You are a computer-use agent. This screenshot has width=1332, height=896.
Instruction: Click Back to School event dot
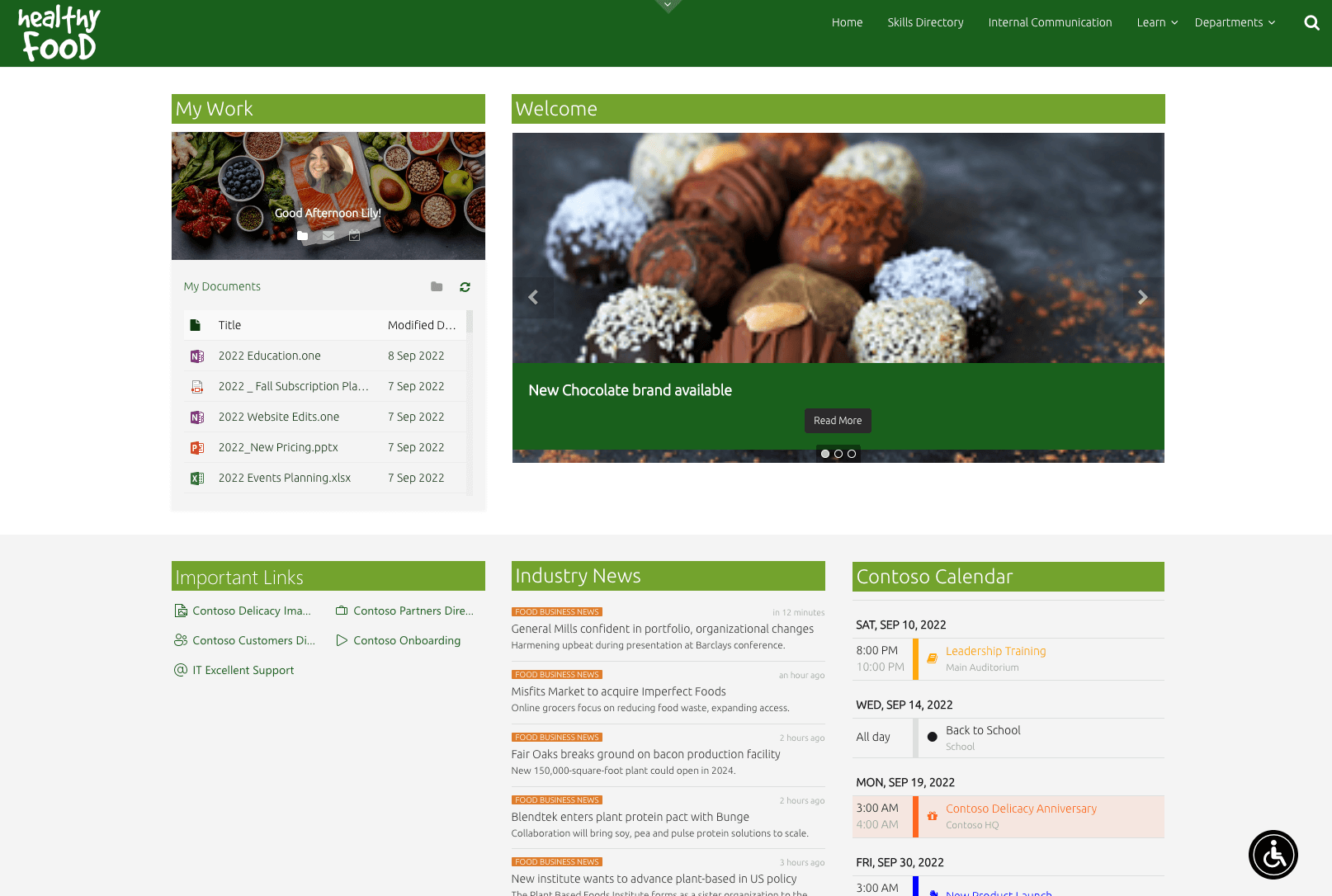[x=932, y=737]
